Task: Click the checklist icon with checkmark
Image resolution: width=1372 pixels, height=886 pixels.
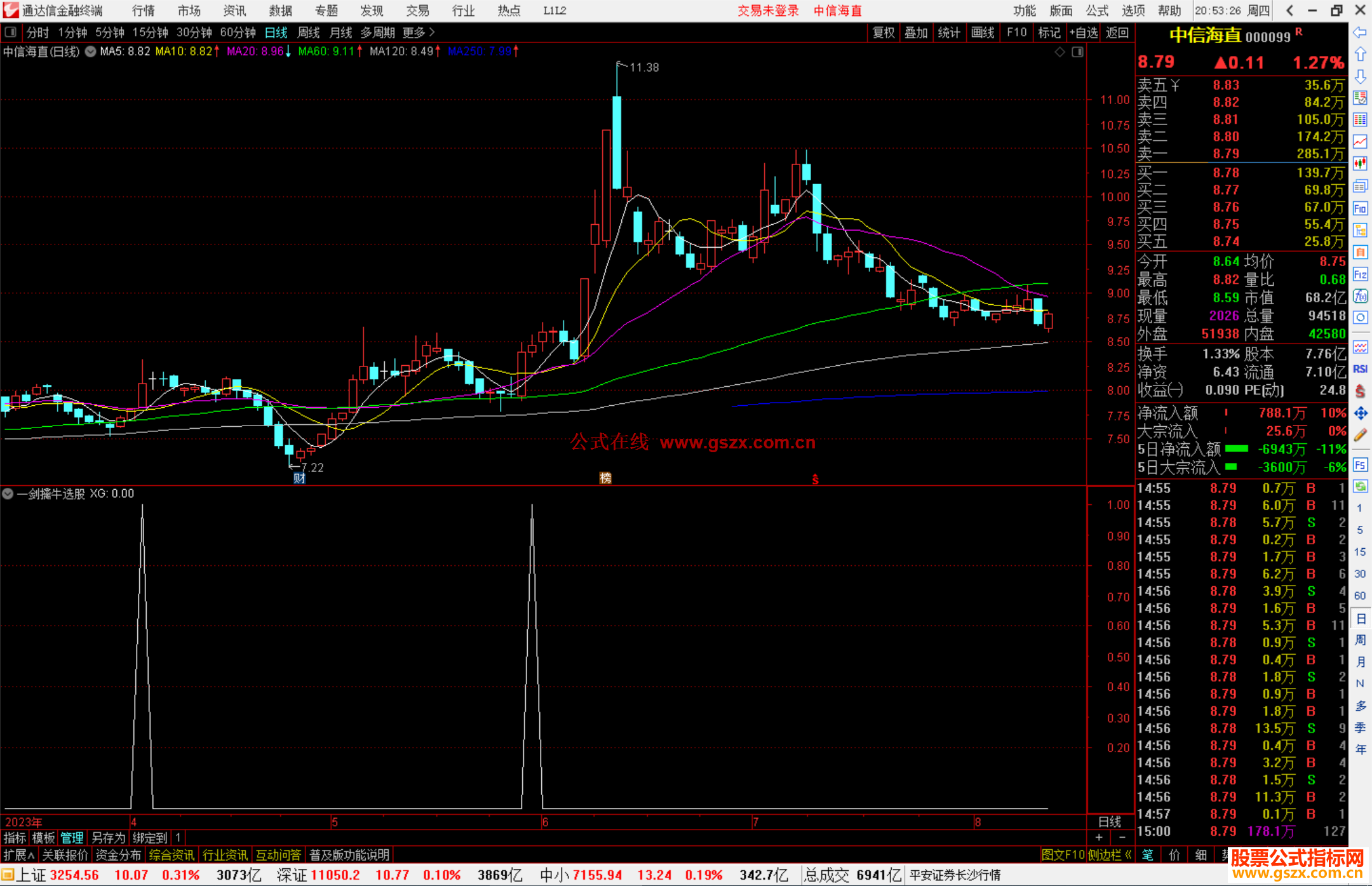Action: tap(1360, 98)
